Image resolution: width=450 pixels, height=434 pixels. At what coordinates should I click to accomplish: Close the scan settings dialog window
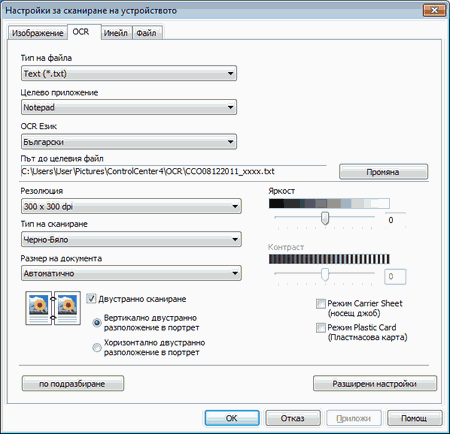434,10
